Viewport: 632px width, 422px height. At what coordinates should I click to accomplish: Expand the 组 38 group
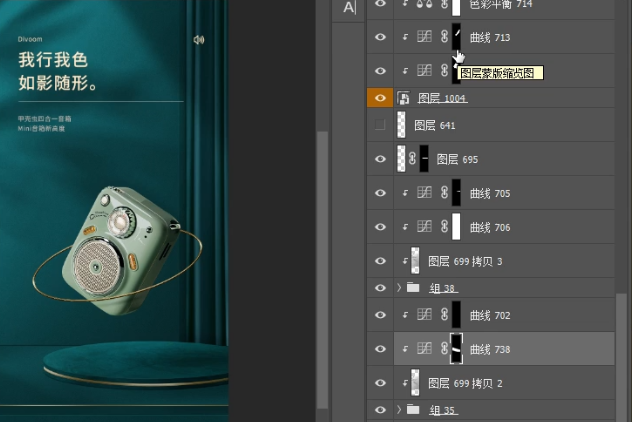[399, 288]
